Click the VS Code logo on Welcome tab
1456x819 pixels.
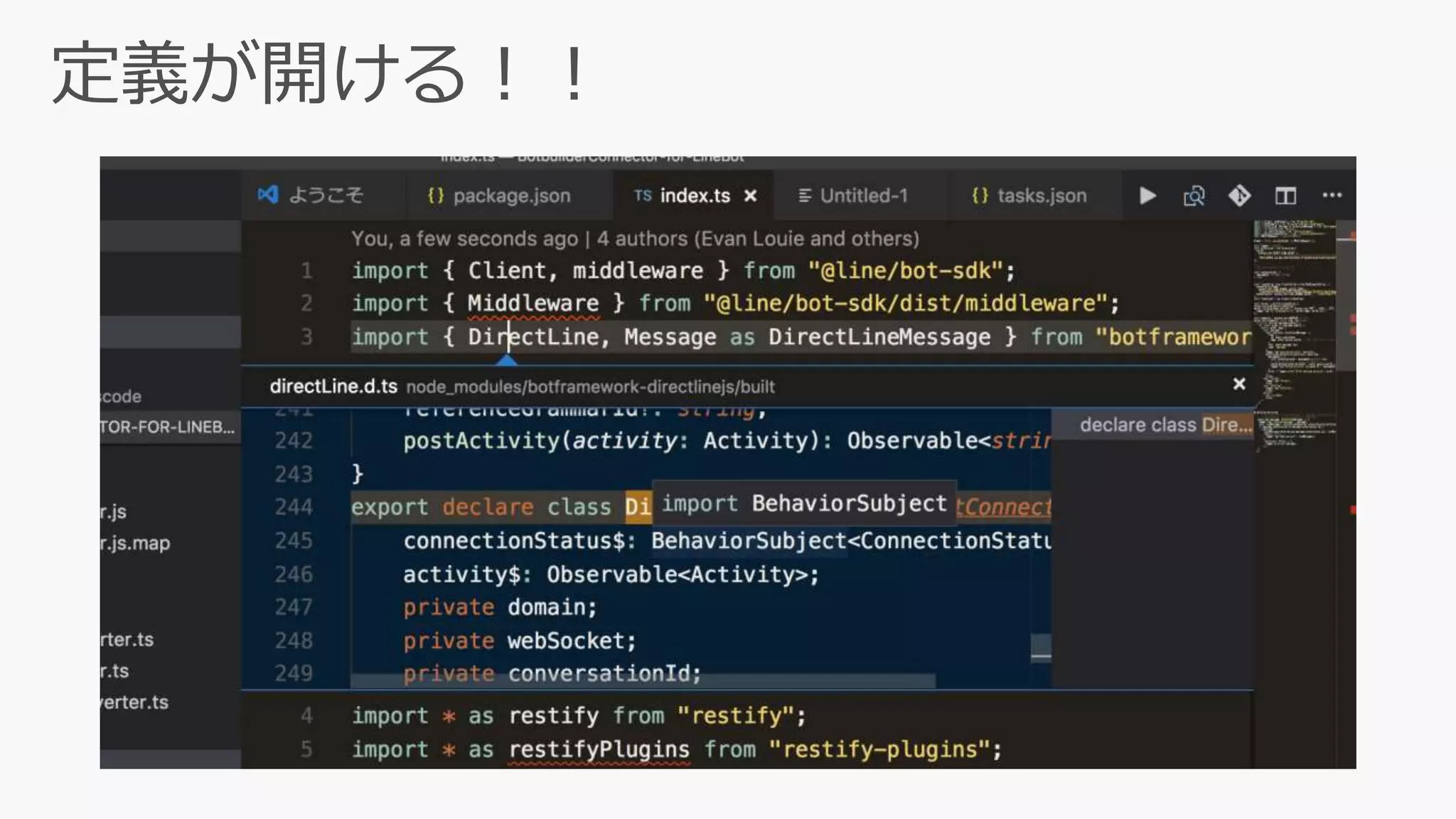[x=268, y=194]
